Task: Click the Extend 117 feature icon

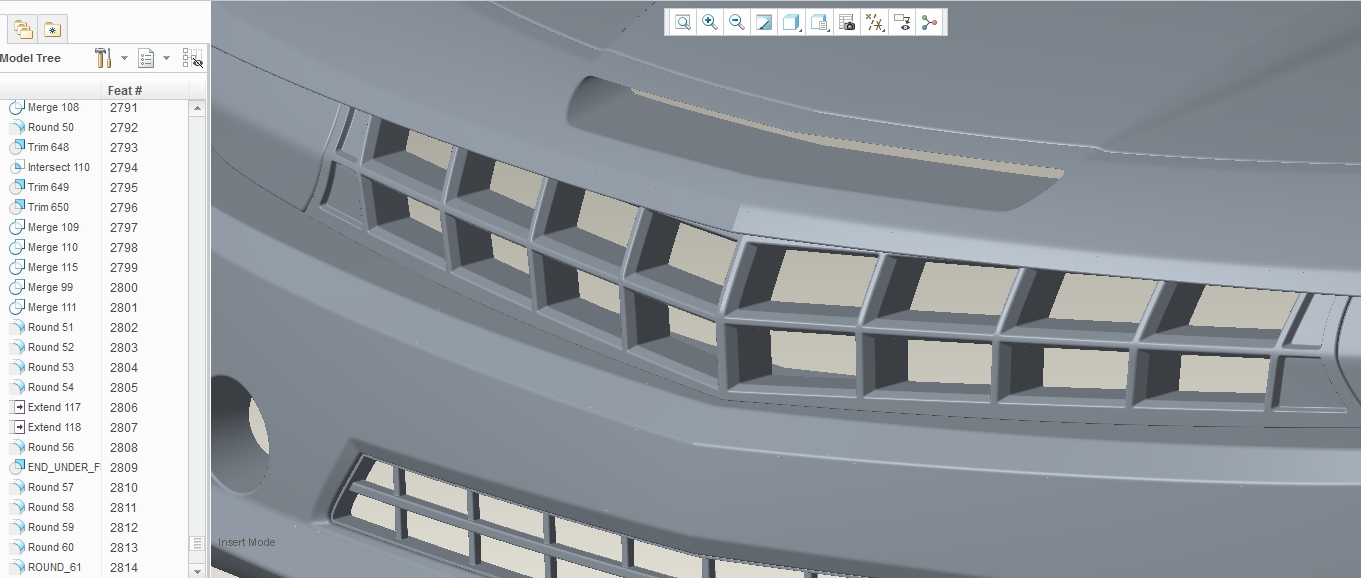Action: pyautogui.click(x=17, y=407)
